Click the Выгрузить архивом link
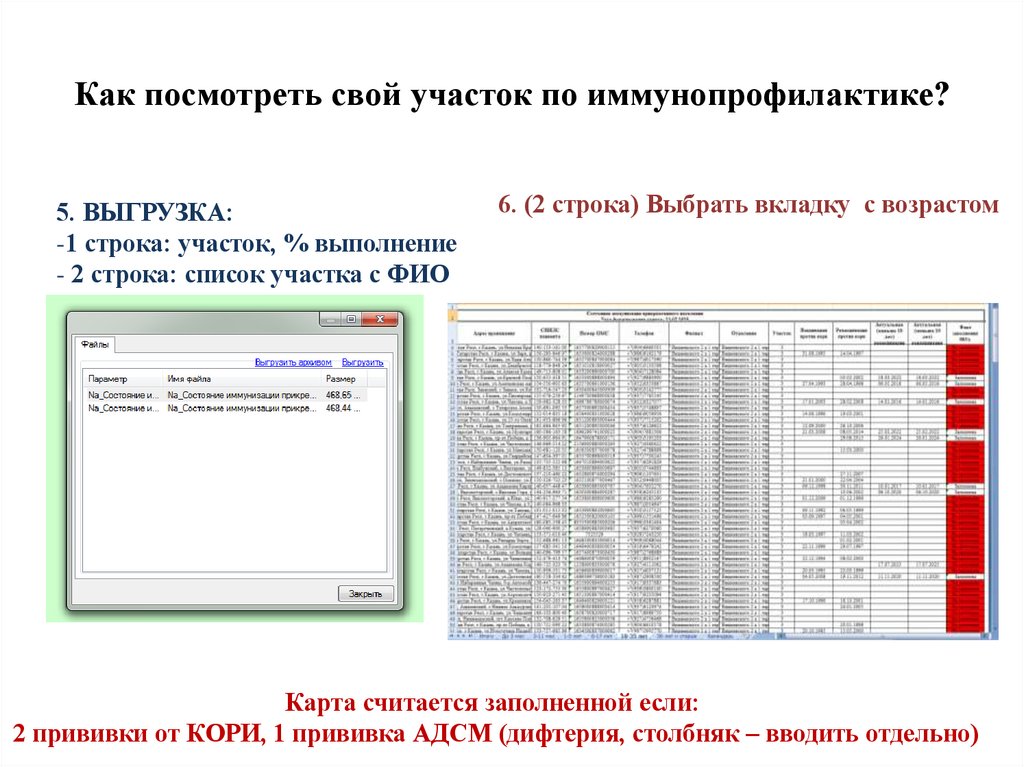 (293, 361)
